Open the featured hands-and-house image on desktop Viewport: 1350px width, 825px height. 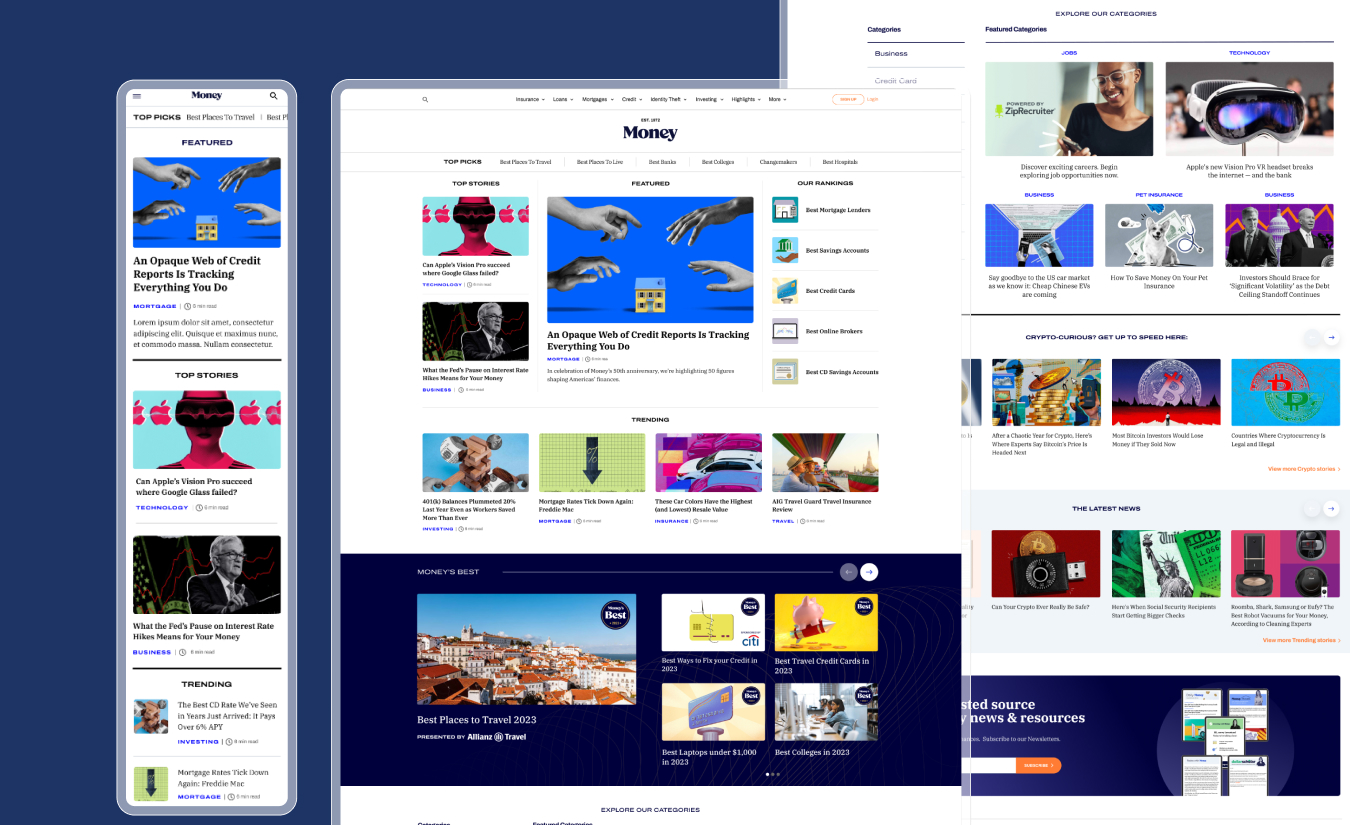650,260
